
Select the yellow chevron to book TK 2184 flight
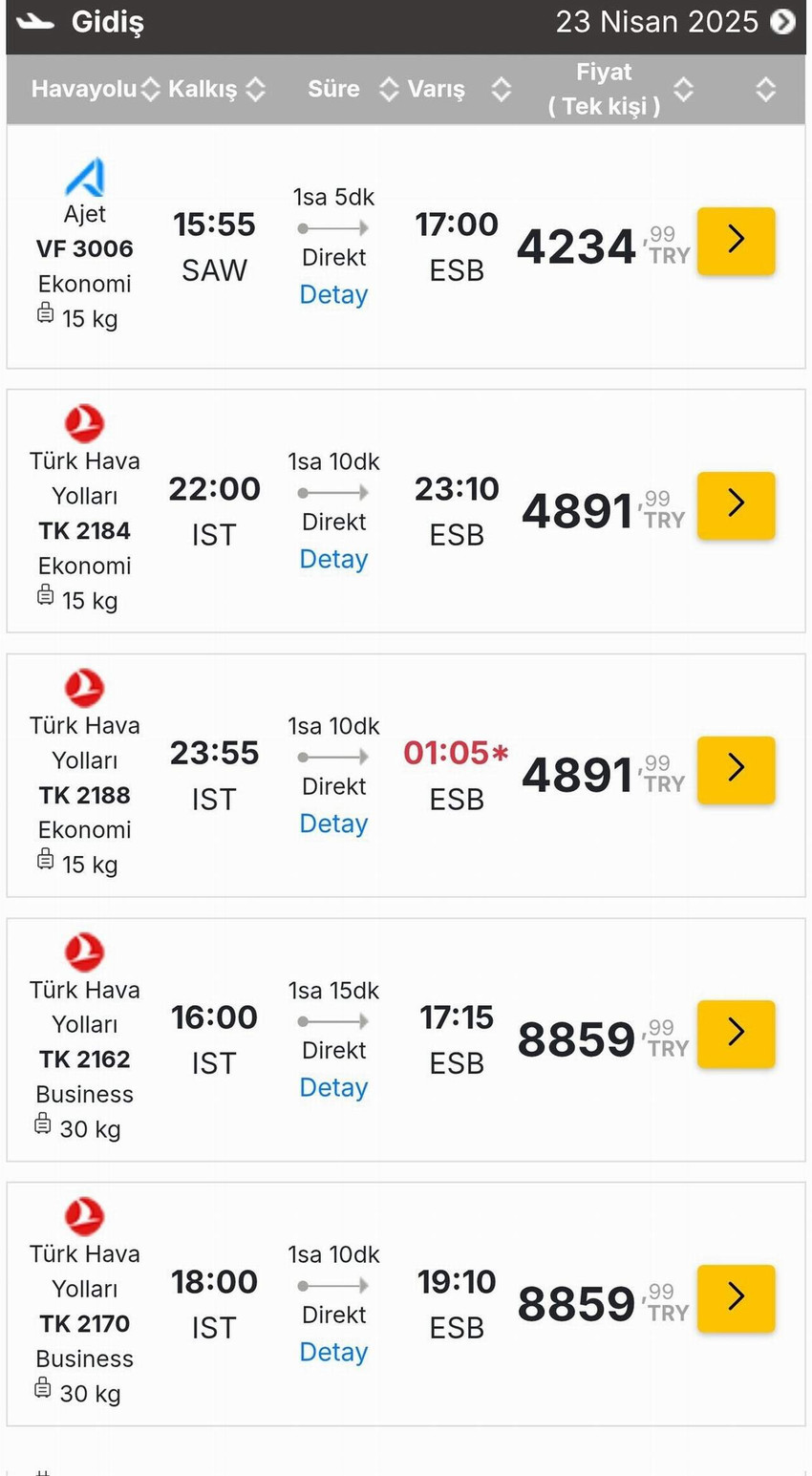pos(736,505)
